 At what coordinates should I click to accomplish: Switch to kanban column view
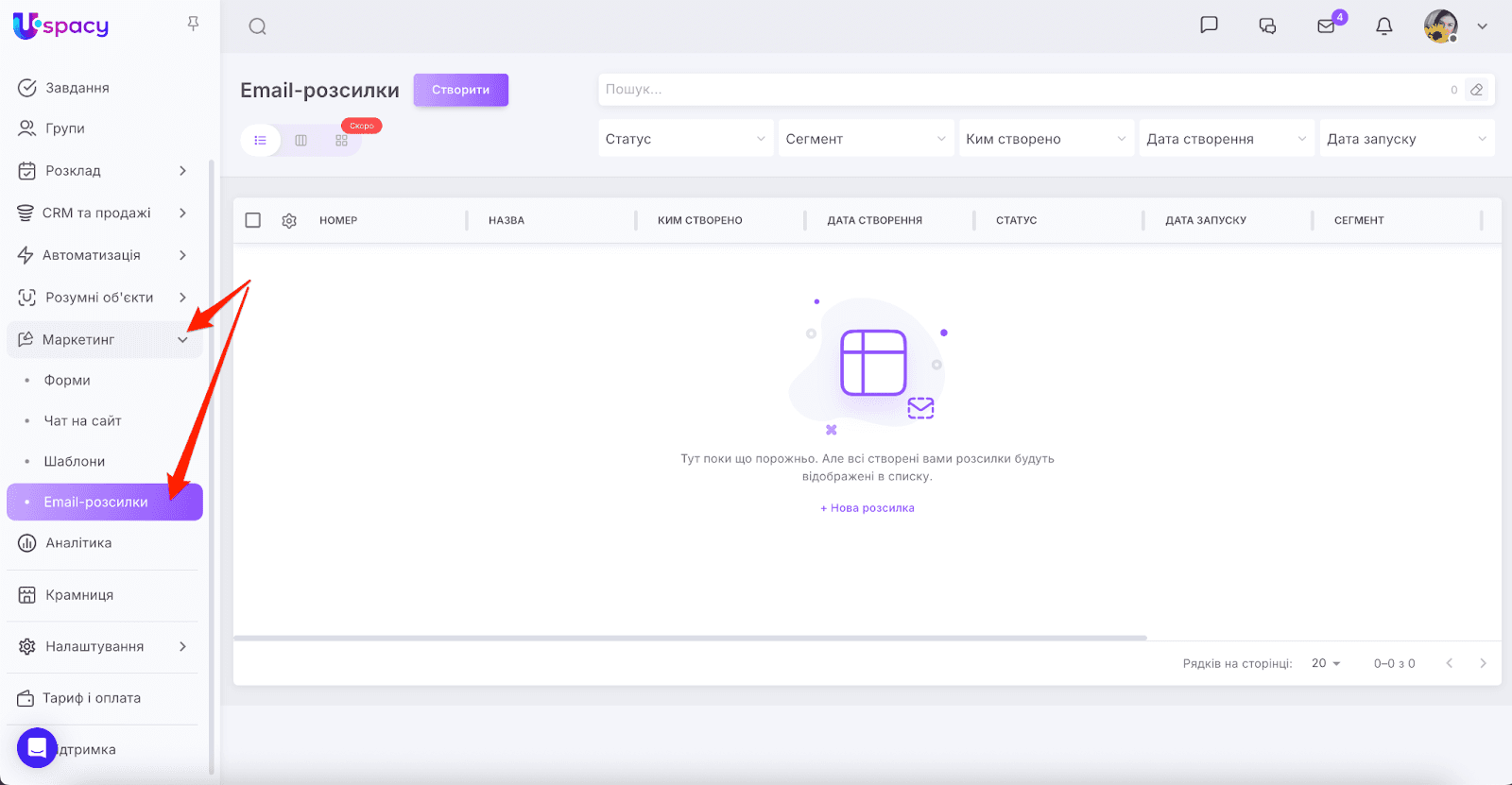301,140
